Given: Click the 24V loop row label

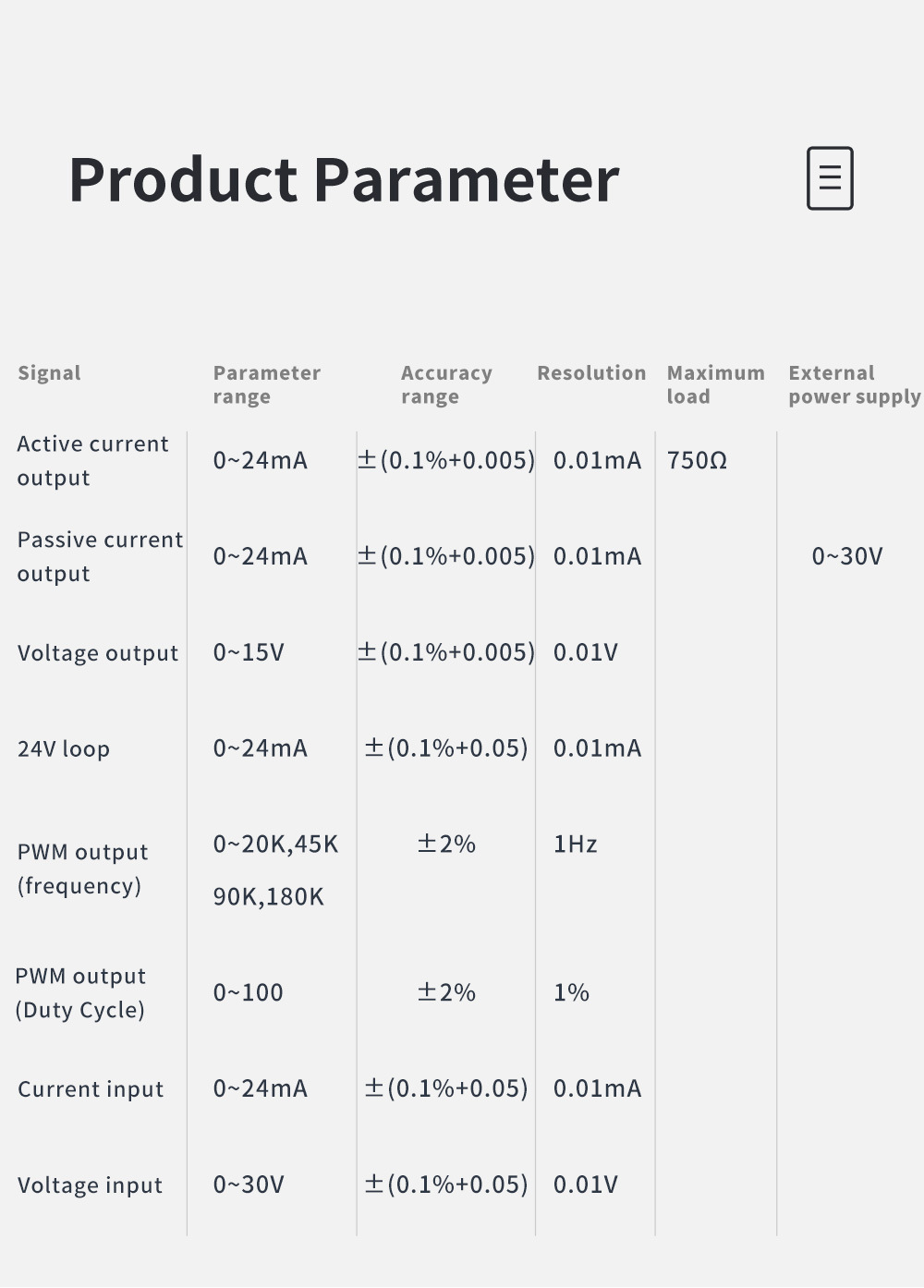Looking at the screenshot, I should (64, 749).
